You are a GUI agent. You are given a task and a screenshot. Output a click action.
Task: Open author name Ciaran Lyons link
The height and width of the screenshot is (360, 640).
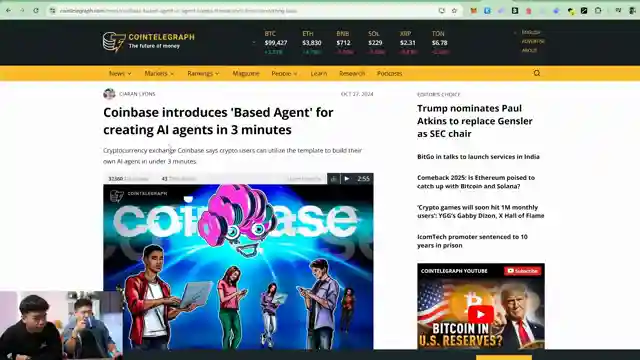[137, 94]
